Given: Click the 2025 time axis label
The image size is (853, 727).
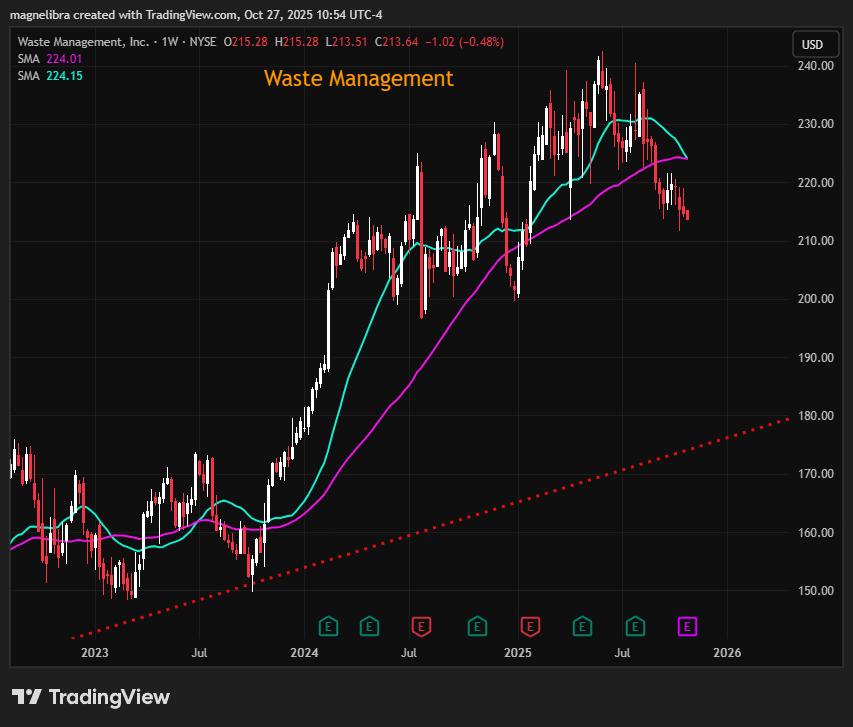Looking at the screenshot, I should [x=517, y=652].
